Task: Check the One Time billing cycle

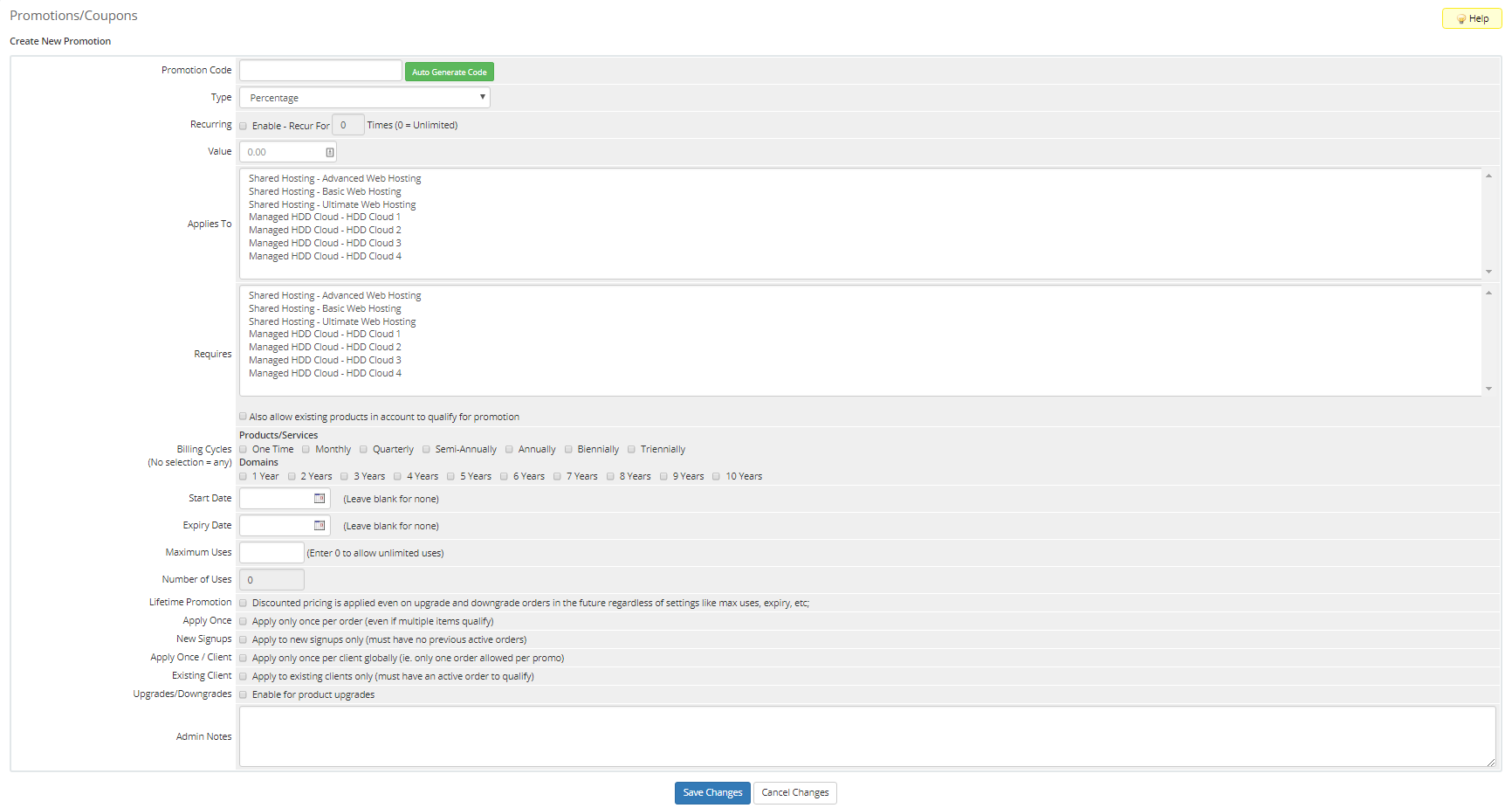Action: click(244, 450)
